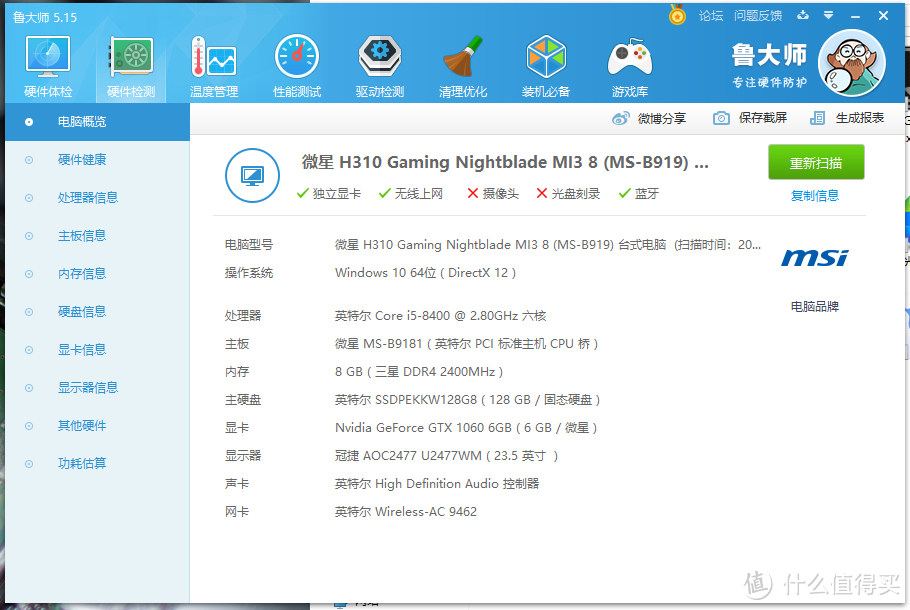Click the Windows 10 64位 operating system value
This screenshot has width=910, height=610.
(x=425, y=273)
